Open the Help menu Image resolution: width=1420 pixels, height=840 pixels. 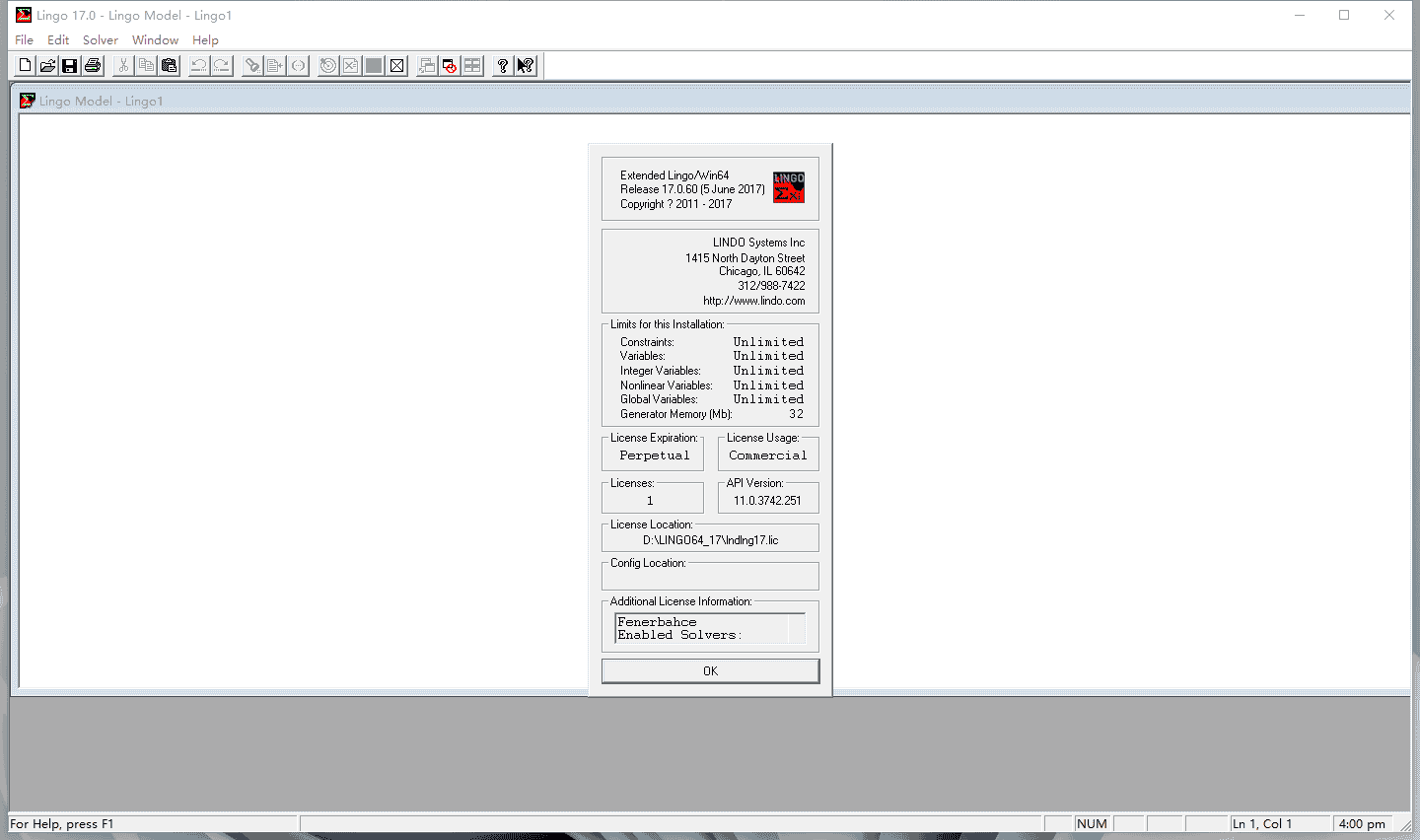[205, 40]
